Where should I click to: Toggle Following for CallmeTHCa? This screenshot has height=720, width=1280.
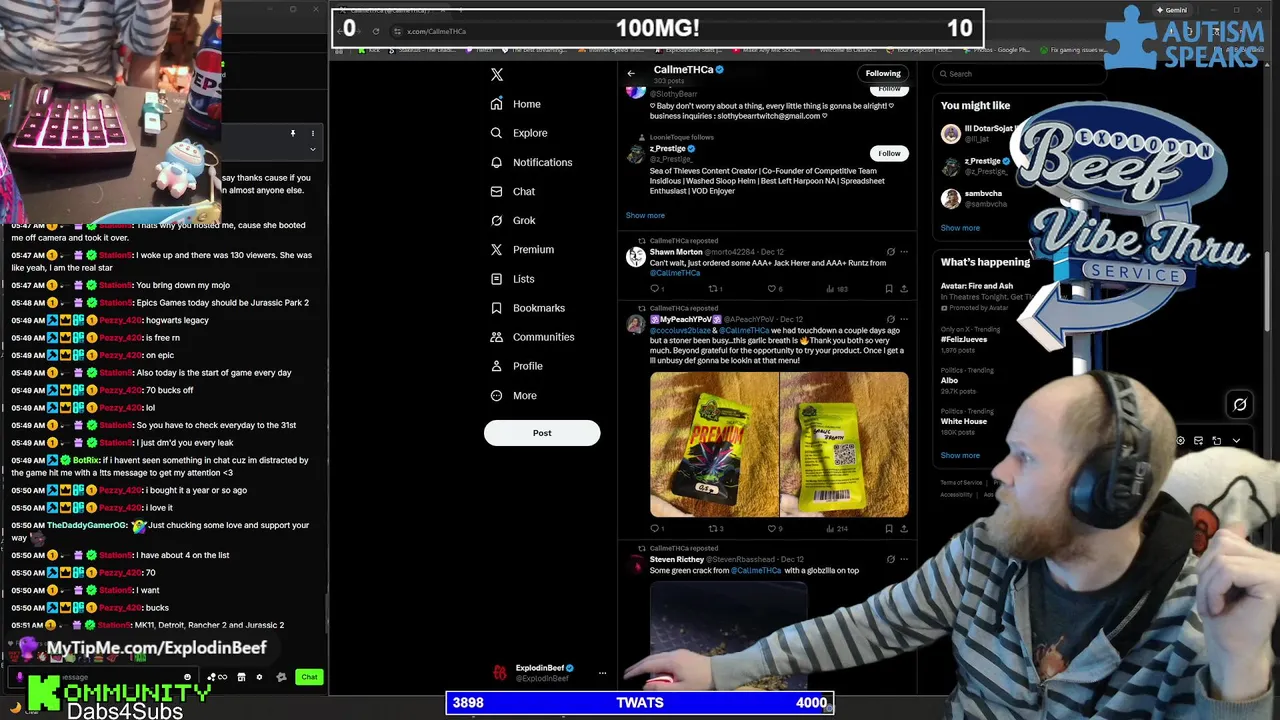883,73
